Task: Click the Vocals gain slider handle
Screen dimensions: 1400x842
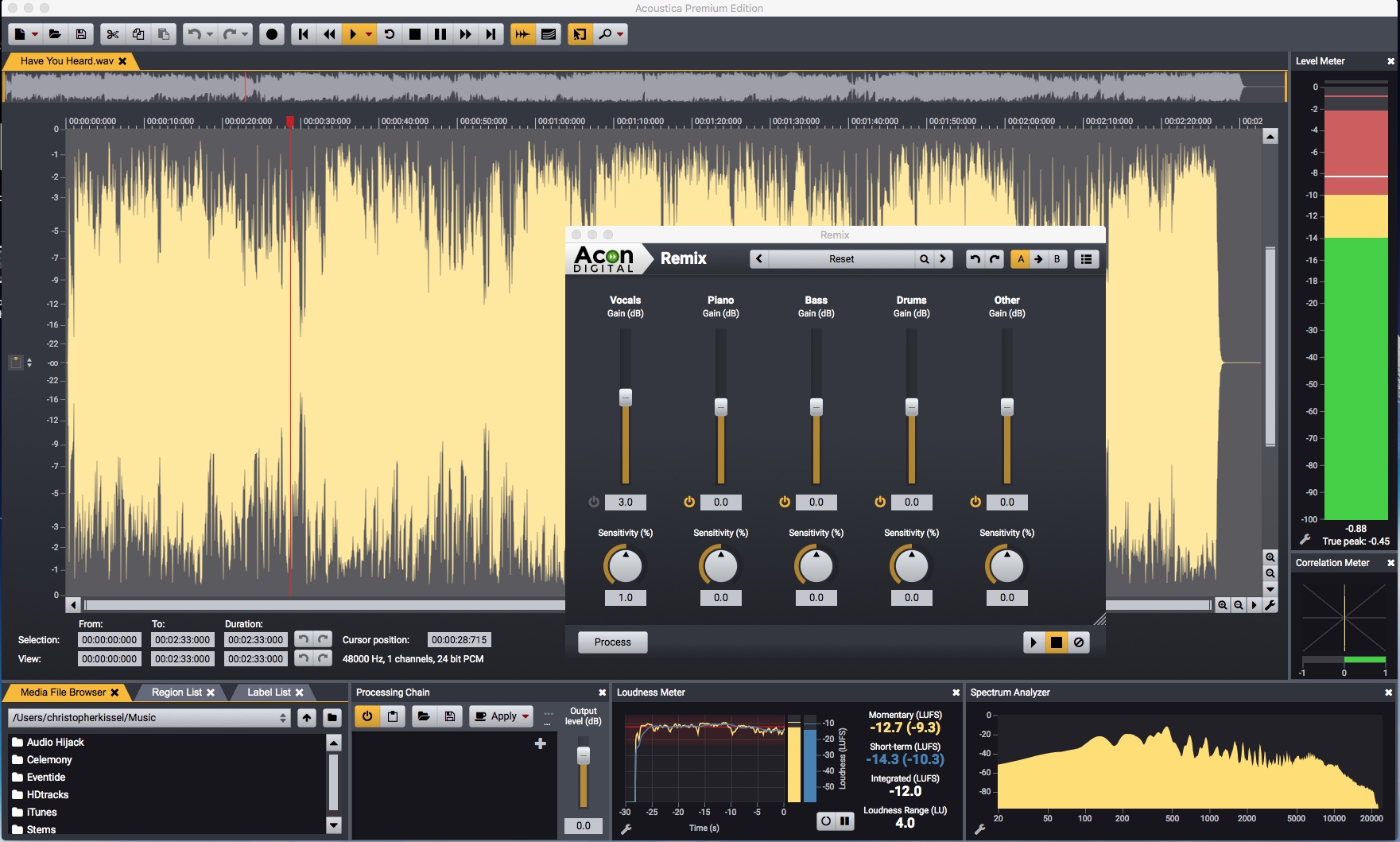Action: pyautogui.click(x=626, y=398)
